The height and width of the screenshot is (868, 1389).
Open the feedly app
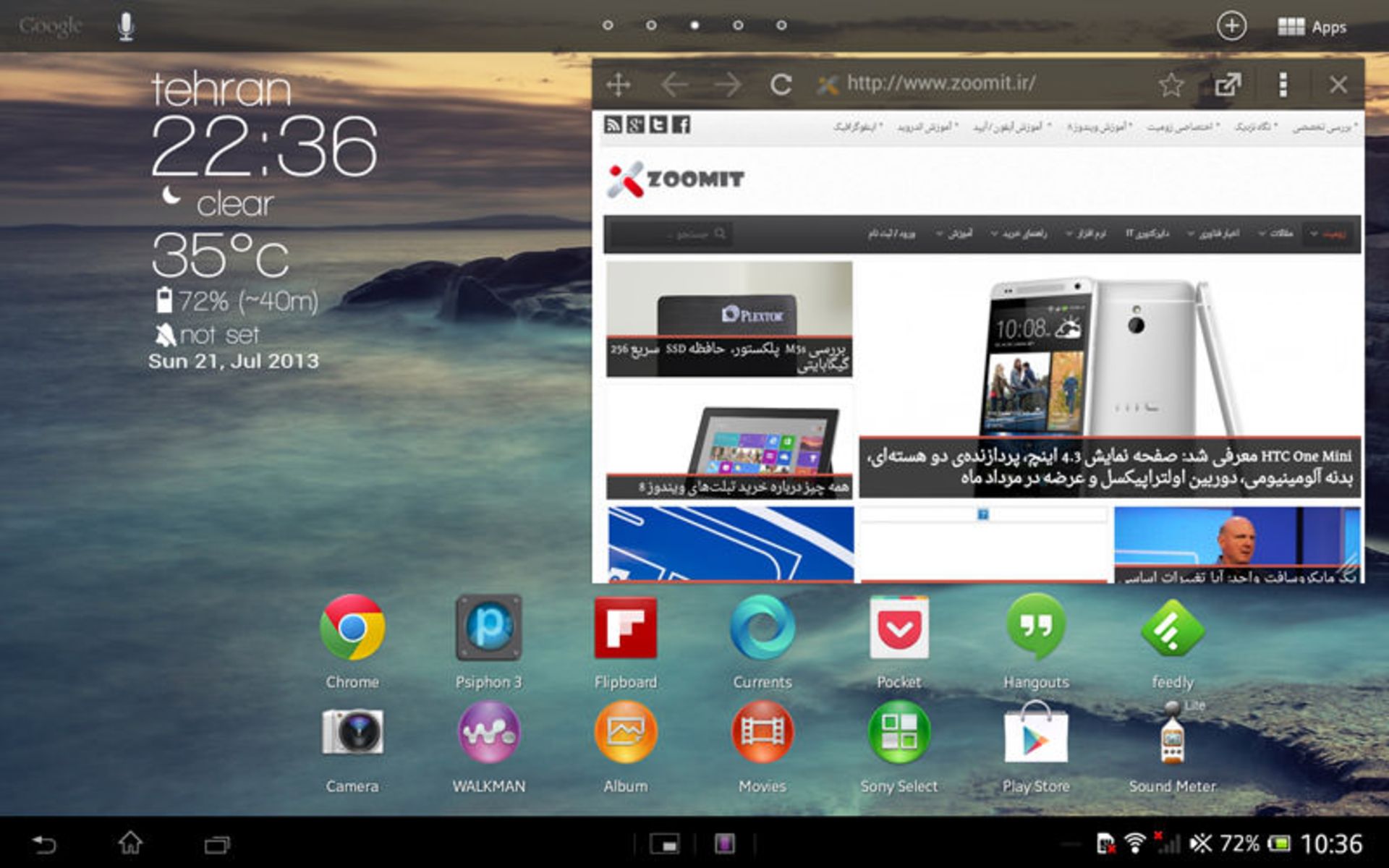click(x=1172, y=628)
